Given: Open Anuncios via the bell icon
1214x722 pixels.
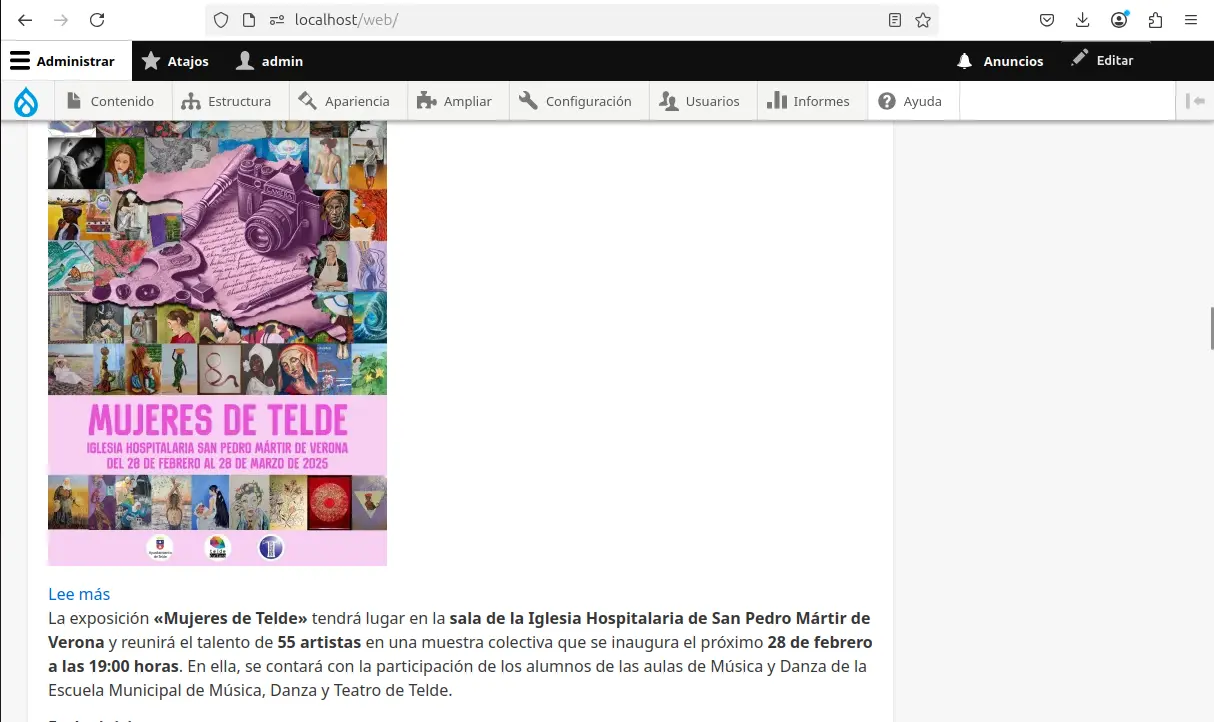Looking at the screenshot, I should pos(963,61).
